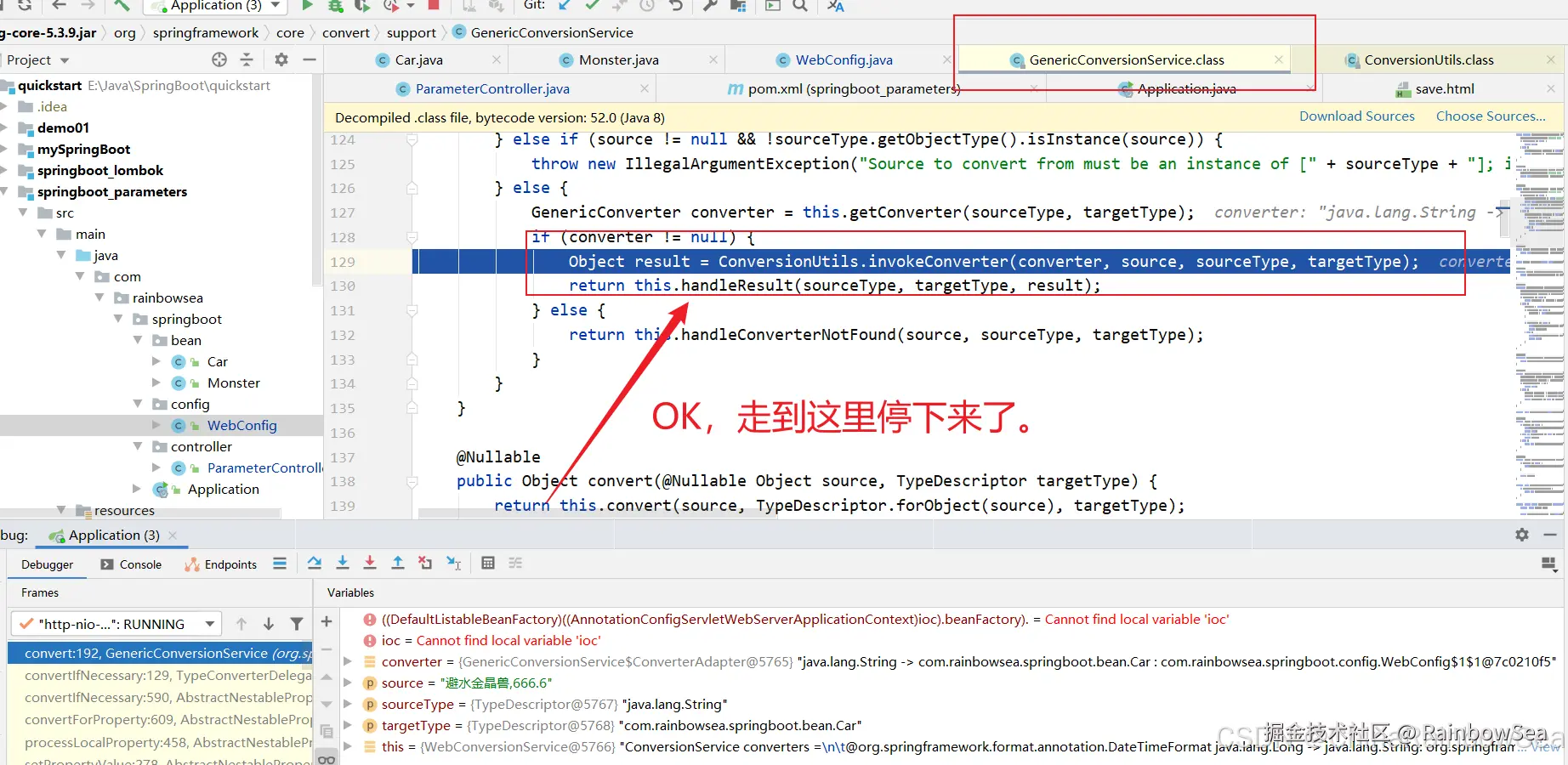Click Step Over in debugger toolbar
Screen dimensions: 1568x765
click(x=315, y=563)
